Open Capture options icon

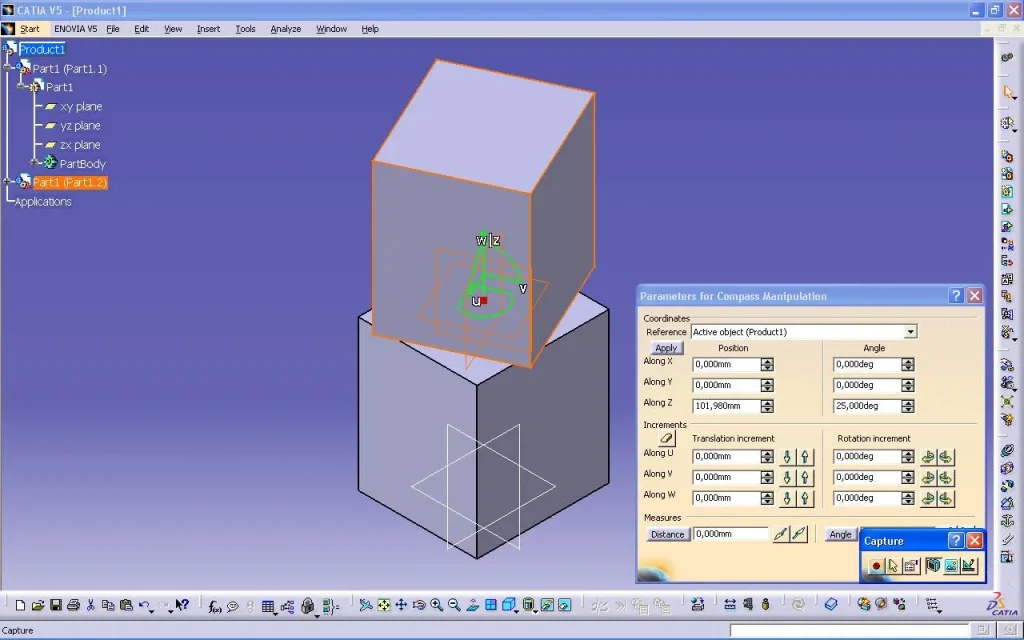(x=911, y=566)
